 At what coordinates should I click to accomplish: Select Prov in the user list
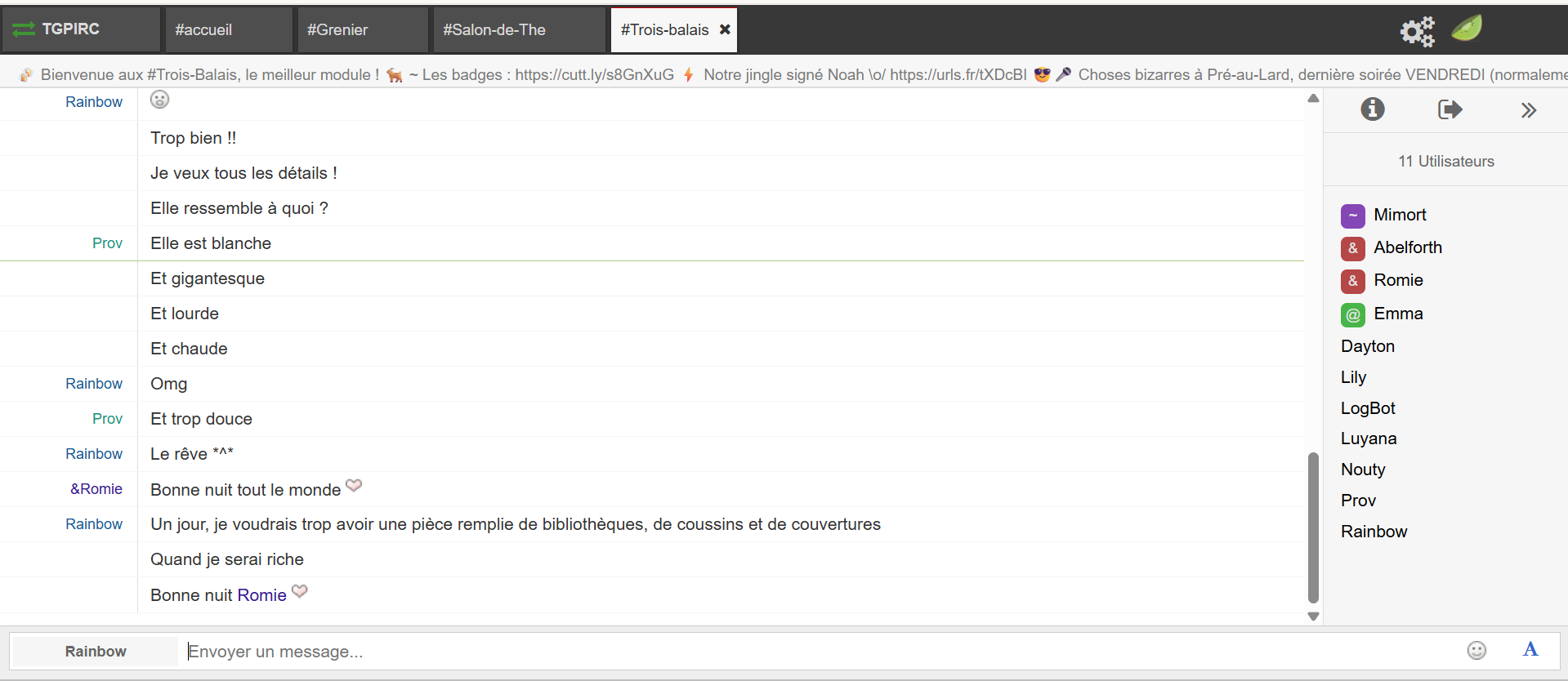coord(1358,501)
